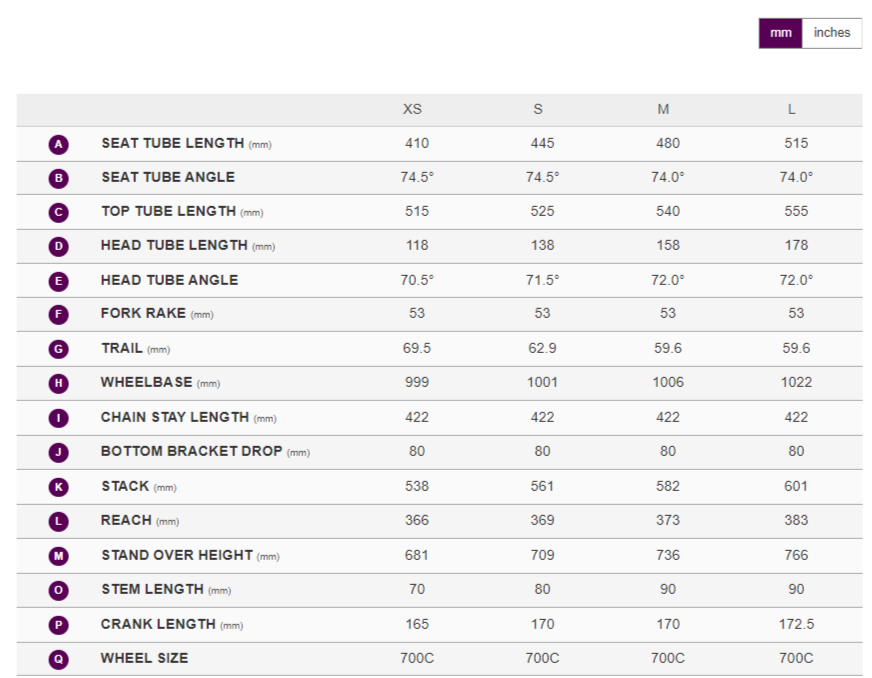Viewport: 872px width, 678px height.
Task: Click the letter E head tube angle icon
Action: click(59, 281)
